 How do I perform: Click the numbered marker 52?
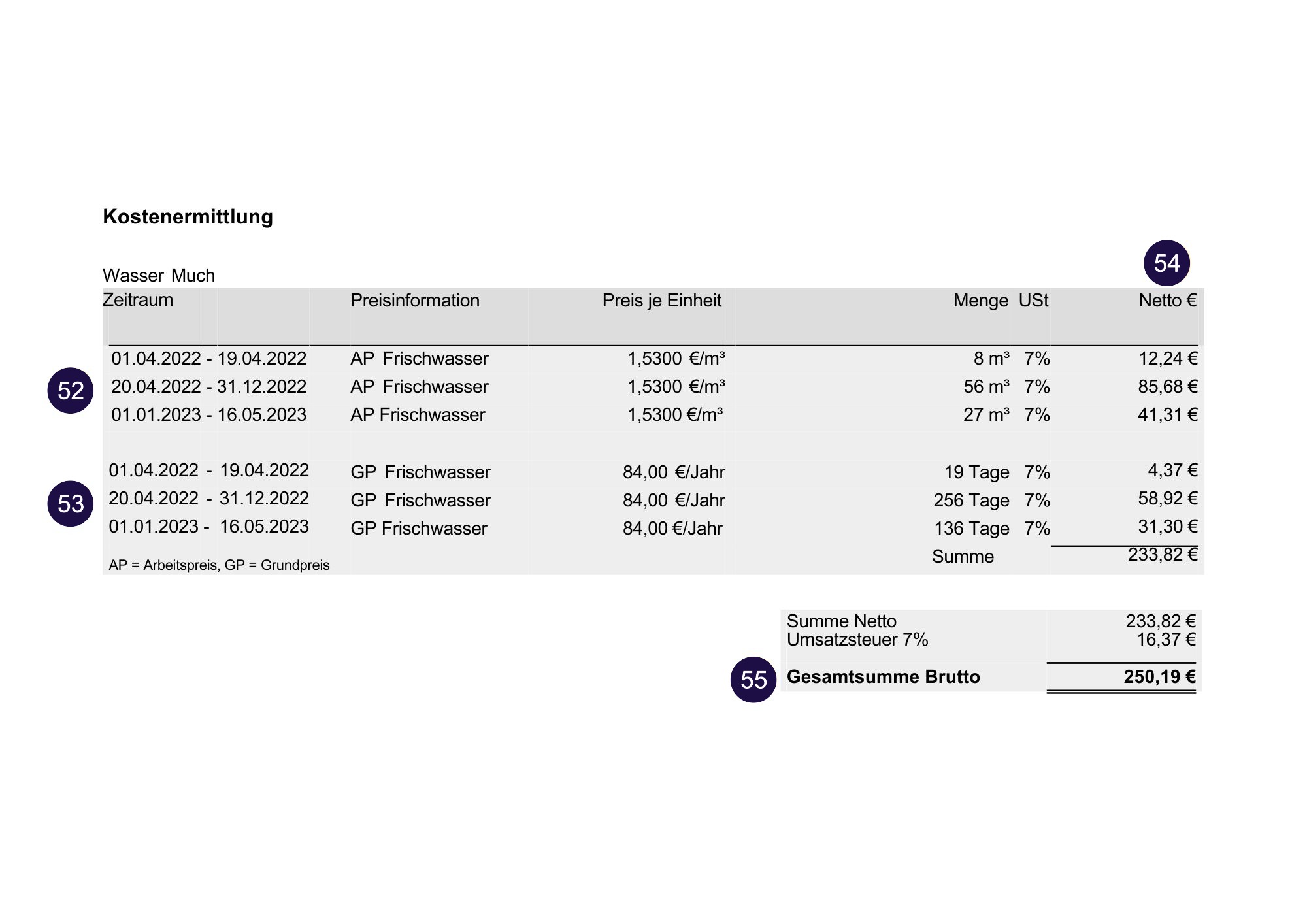[71, 391]
